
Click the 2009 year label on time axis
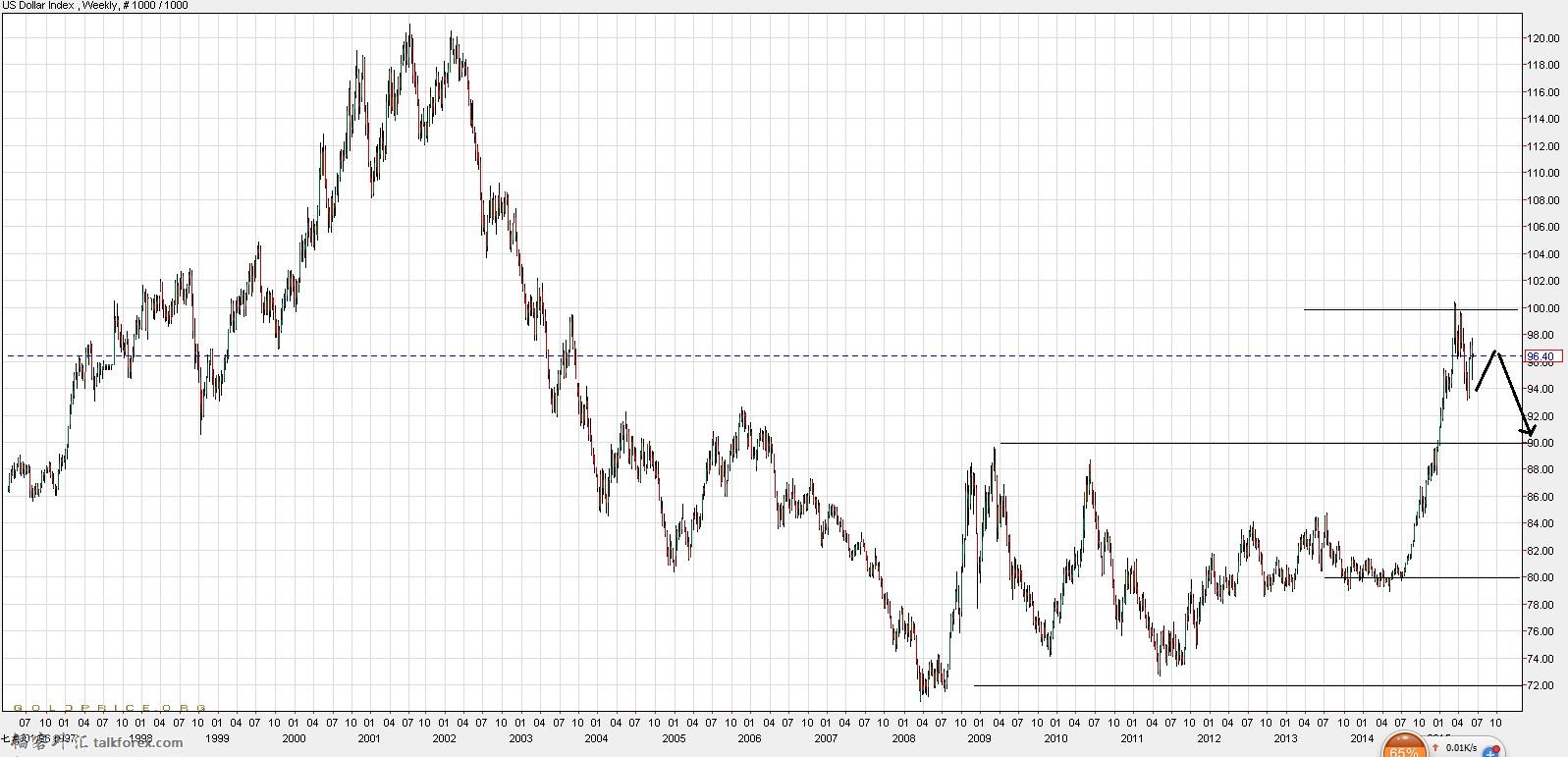coord(979,738)
